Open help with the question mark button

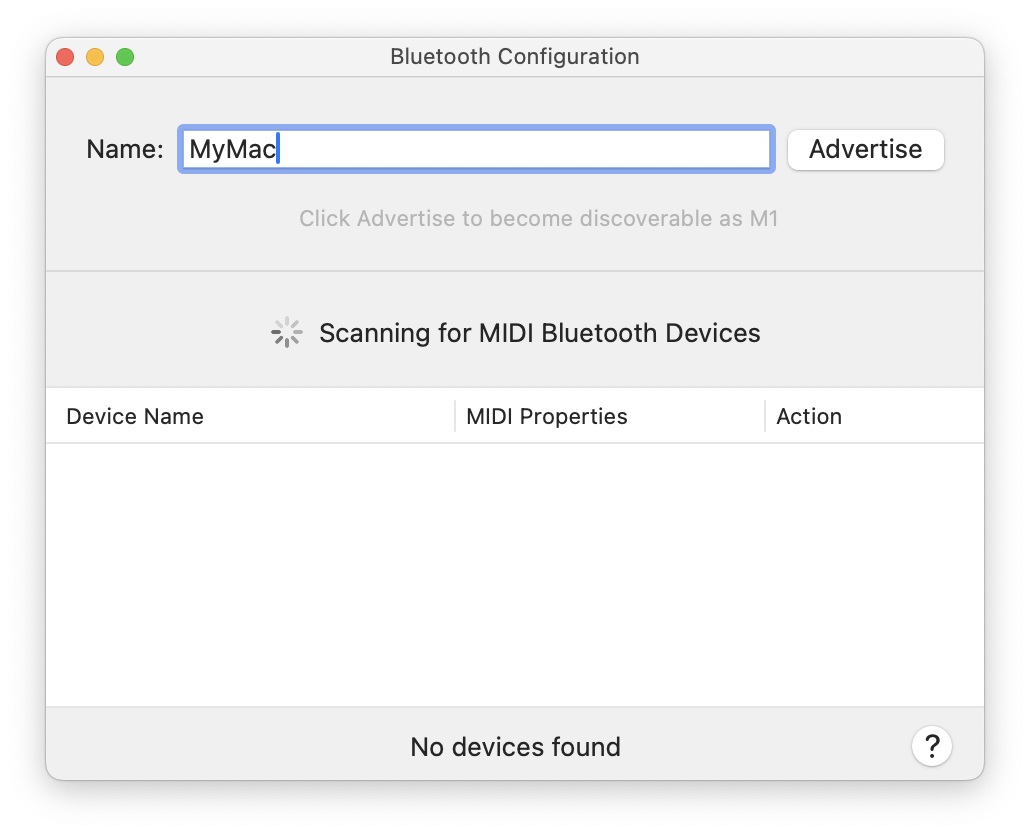click(931, 746)
